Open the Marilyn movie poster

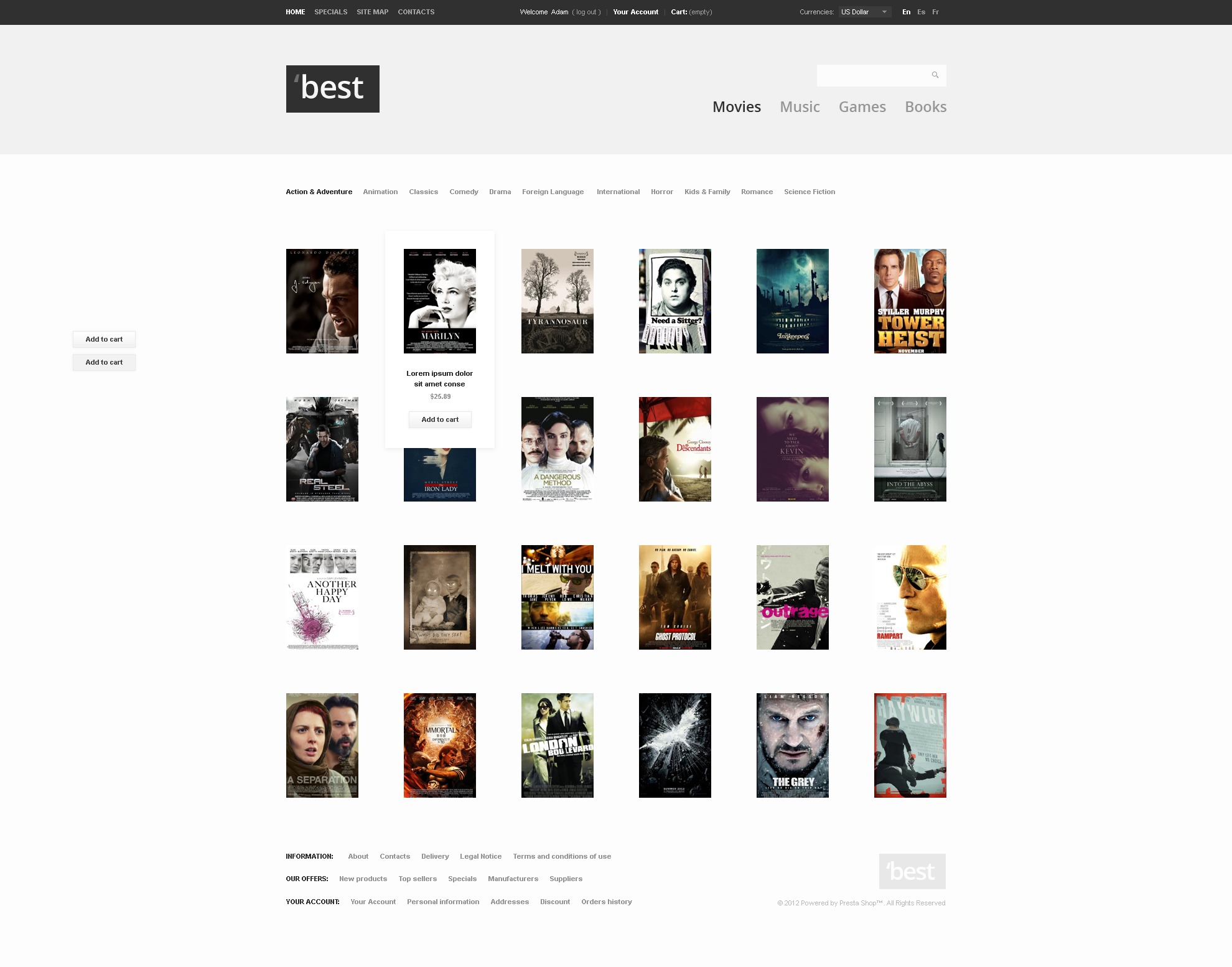[440, 301]
